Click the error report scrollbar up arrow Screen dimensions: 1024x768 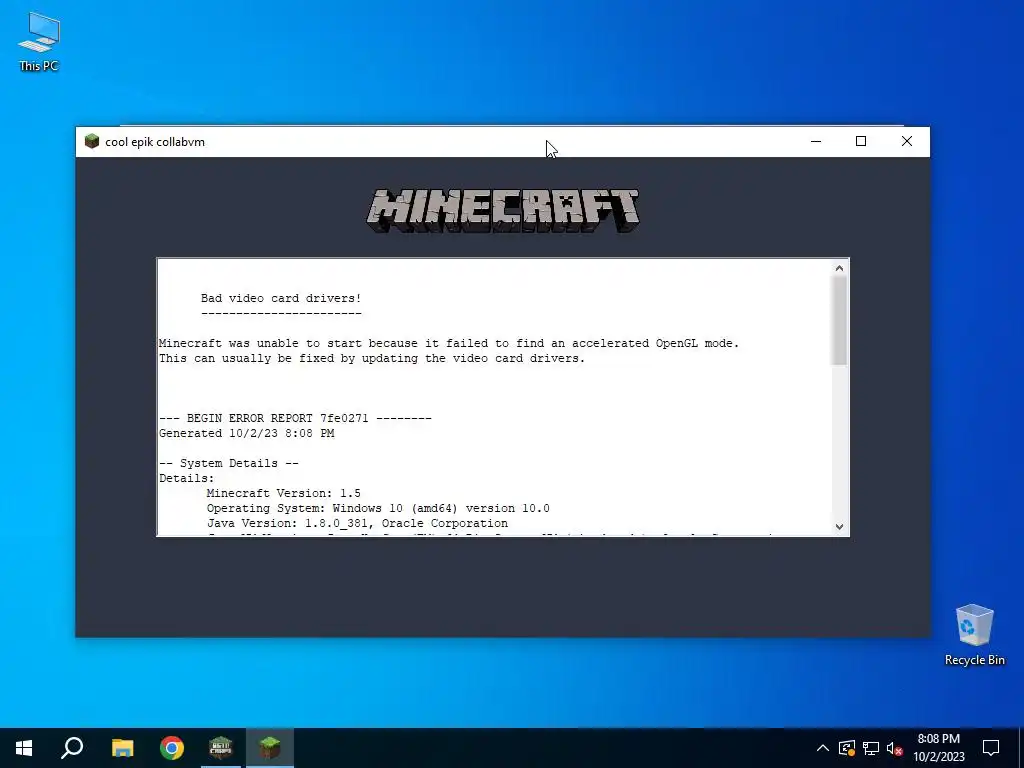(x=839, y=268)
